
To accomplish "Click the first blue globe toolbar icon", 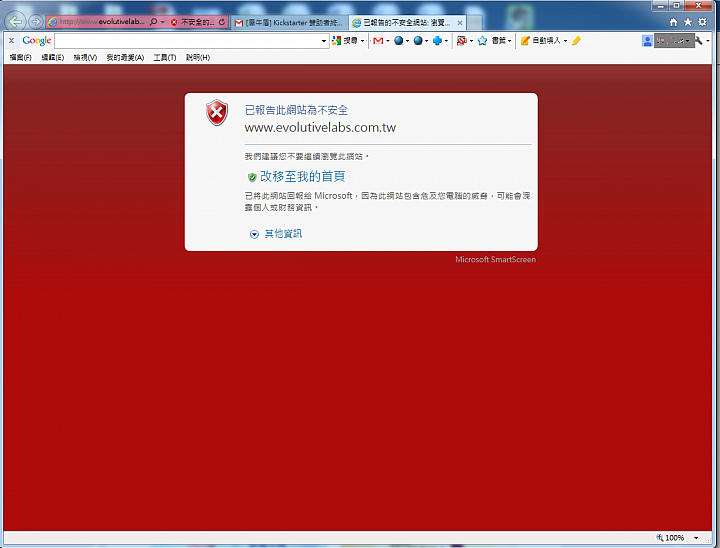I will click(x=399, y=40).
